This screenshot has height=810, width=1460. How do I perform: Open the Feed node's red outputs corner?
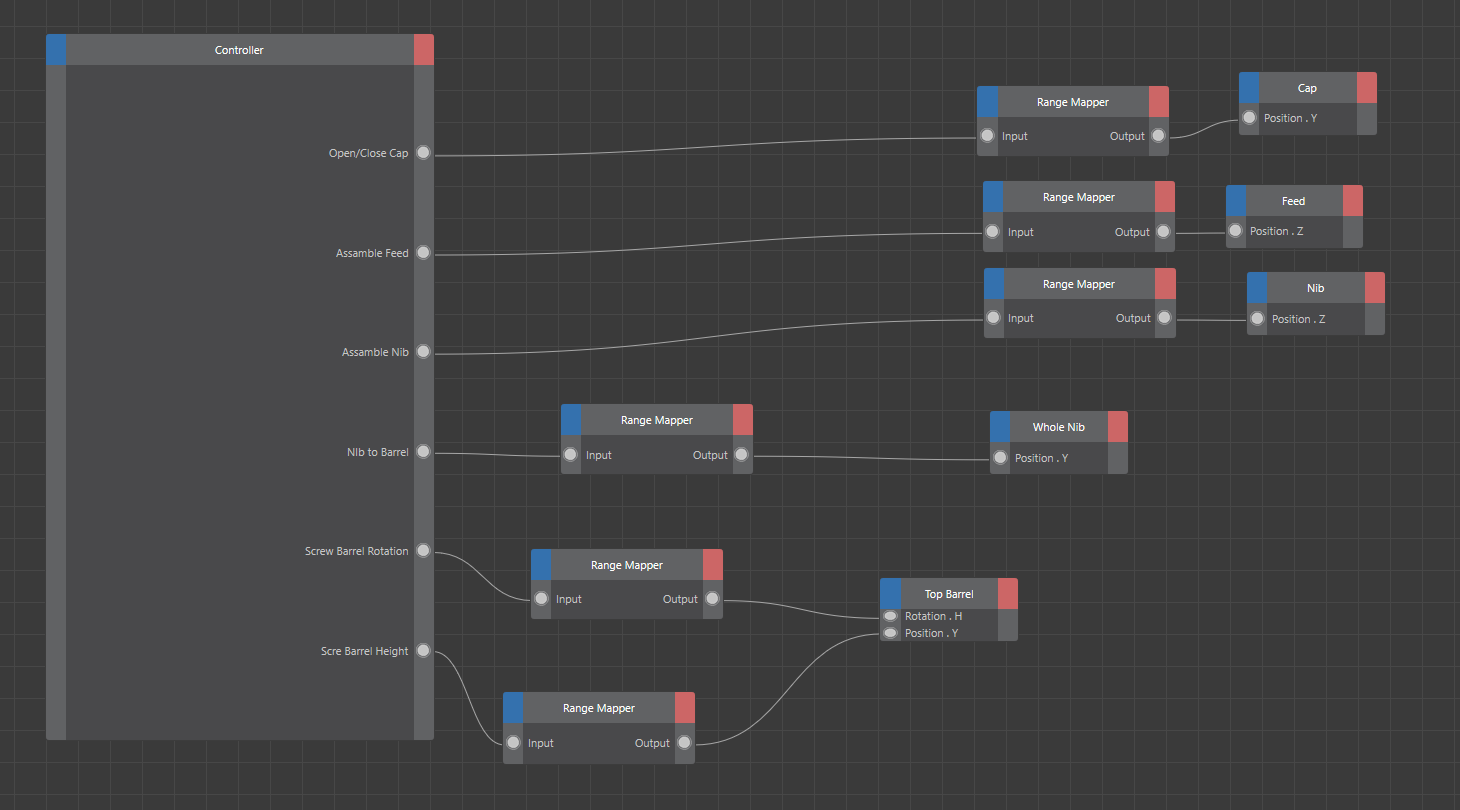tap(1353, 201)
